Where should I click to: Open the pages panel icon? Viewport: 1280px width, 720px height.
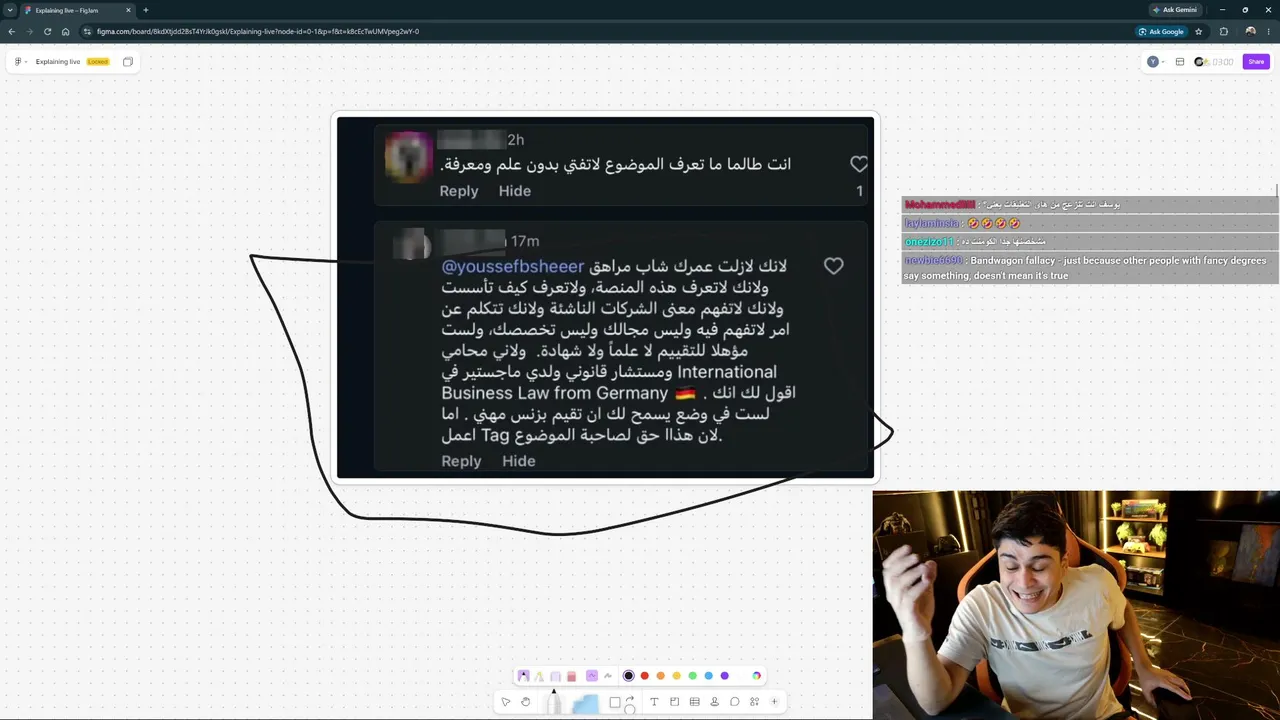[128, 62]
